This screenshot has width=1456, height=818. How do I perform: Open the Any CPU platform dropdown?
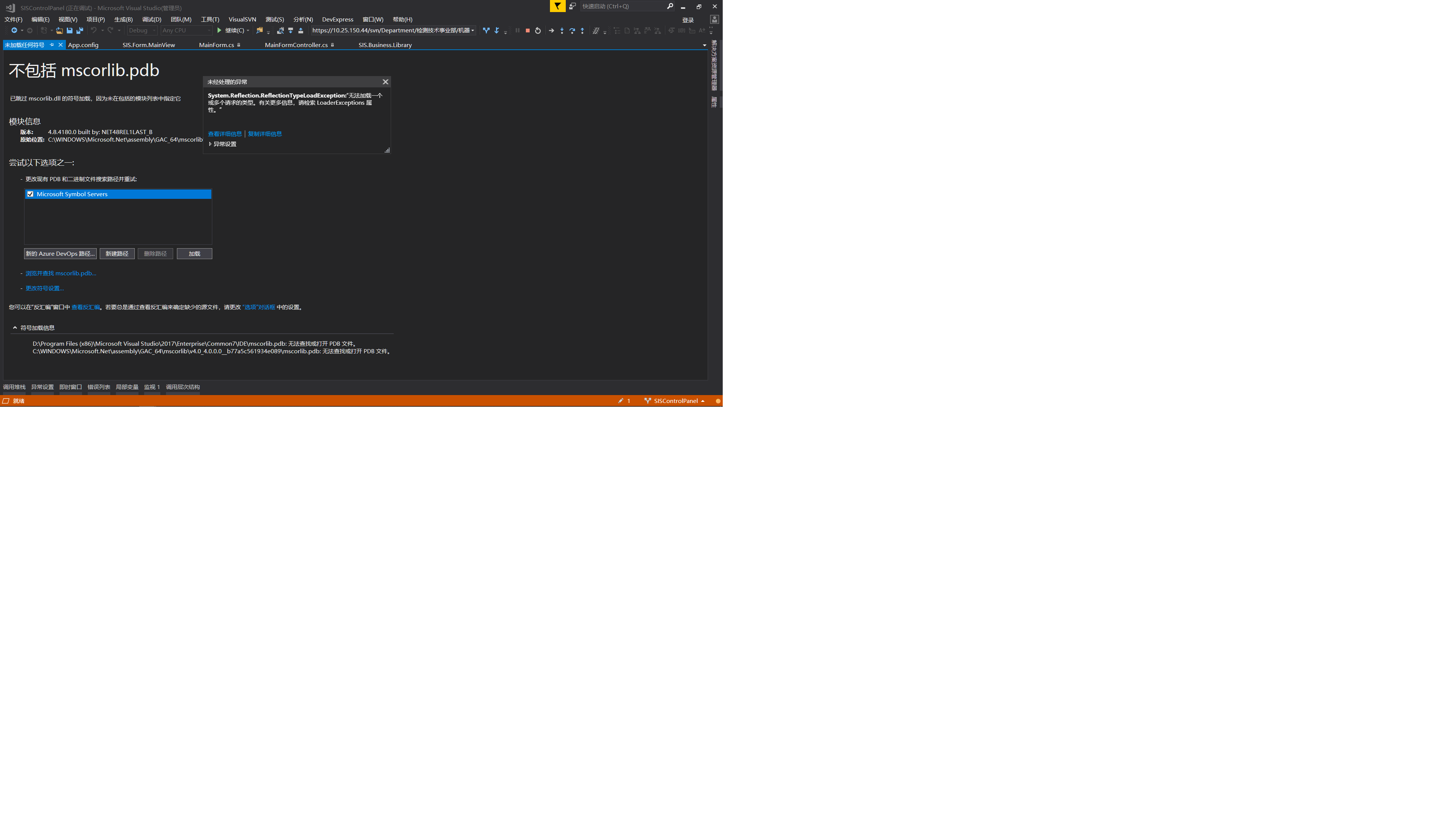click(187, 31)
